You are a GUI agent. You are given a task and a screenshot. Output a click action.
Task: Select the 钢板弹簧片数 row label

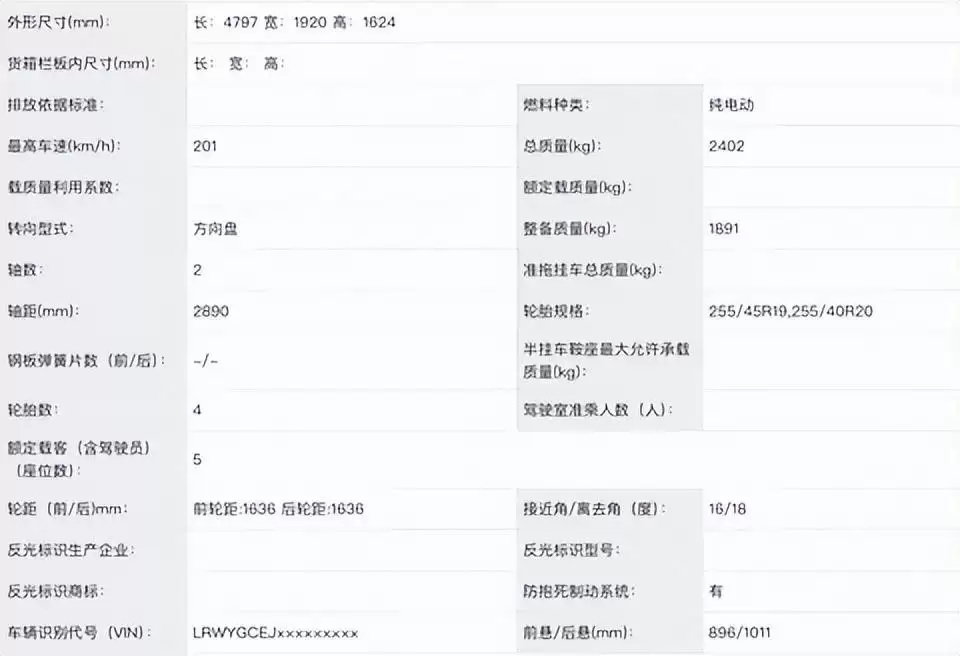(x=86, y=360)
